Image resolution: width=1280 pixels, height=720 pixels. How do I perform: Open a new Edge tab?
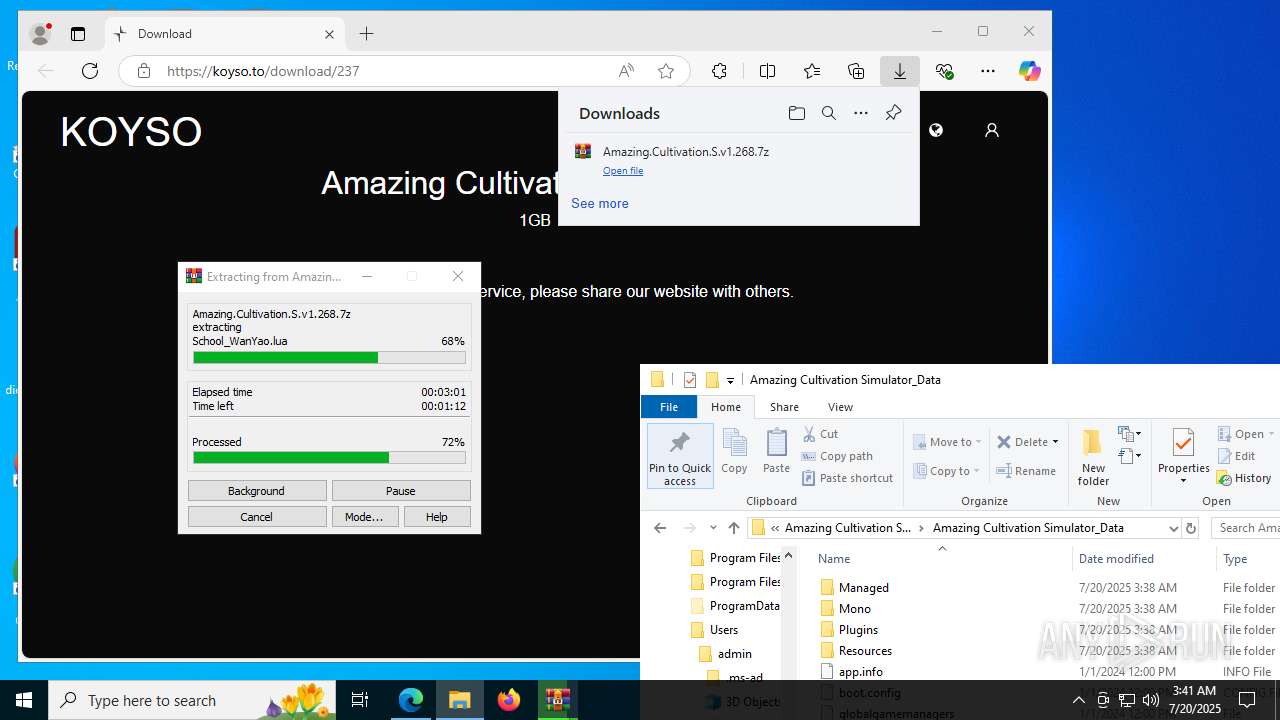(367, 34)
